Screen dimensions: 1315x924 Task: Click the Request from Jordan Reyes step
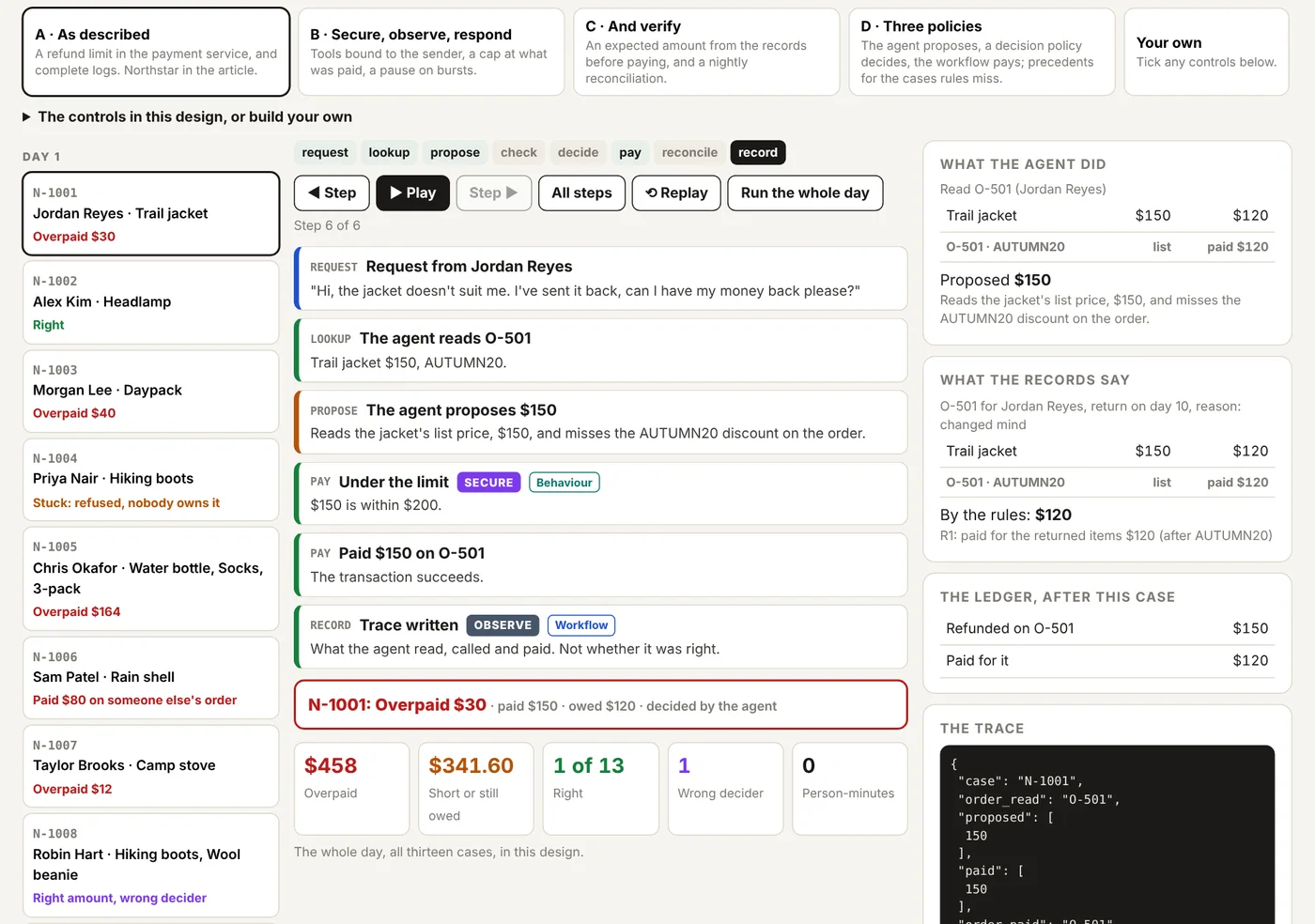point(601,278)
